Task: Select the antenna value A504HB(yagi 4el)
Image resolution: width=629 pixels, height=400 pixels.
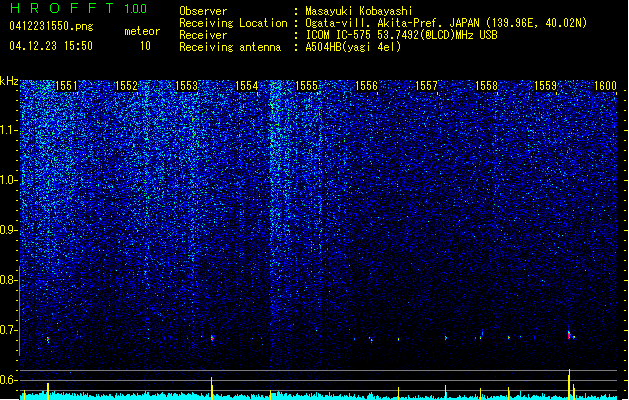Action: click(x=353, y=47)
